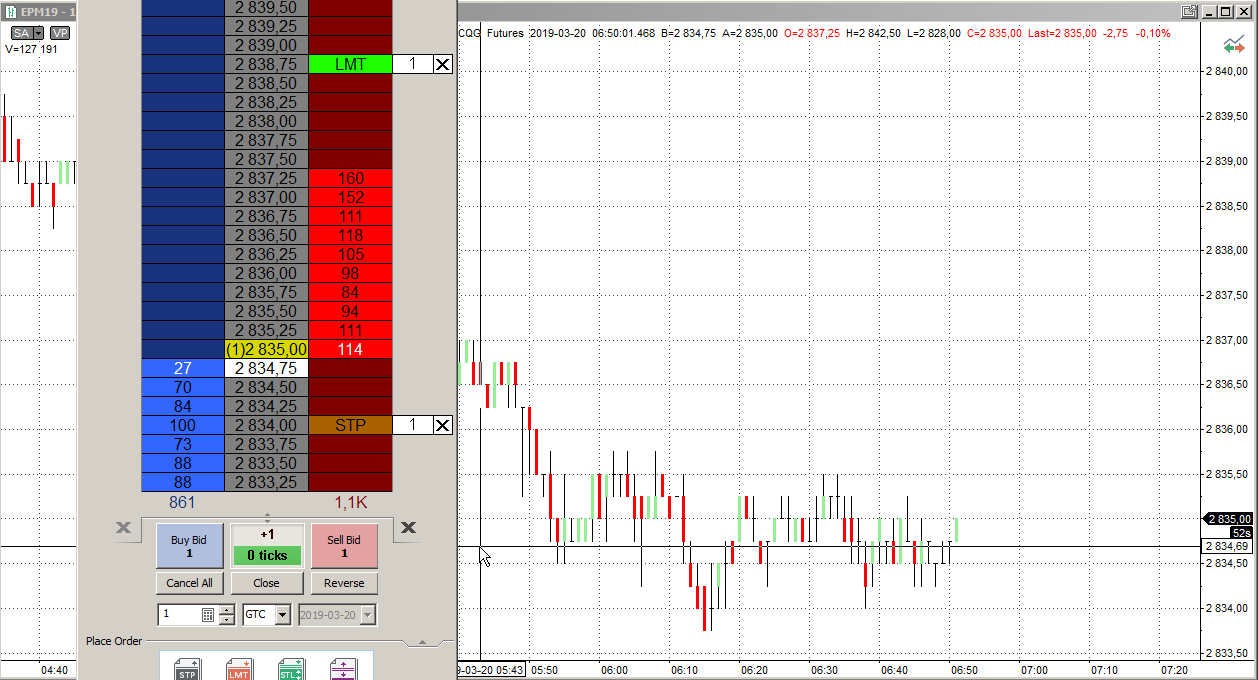Screen dimensions: 1258x680
Task: Select the STL stop-limit order icon
Action: 291,669
